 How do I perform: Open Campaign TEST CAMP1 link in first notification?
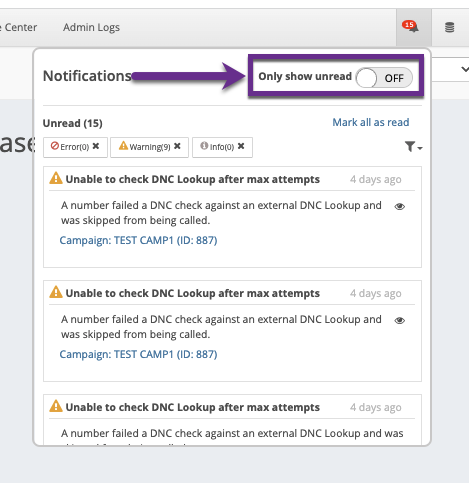click(138, 240)
